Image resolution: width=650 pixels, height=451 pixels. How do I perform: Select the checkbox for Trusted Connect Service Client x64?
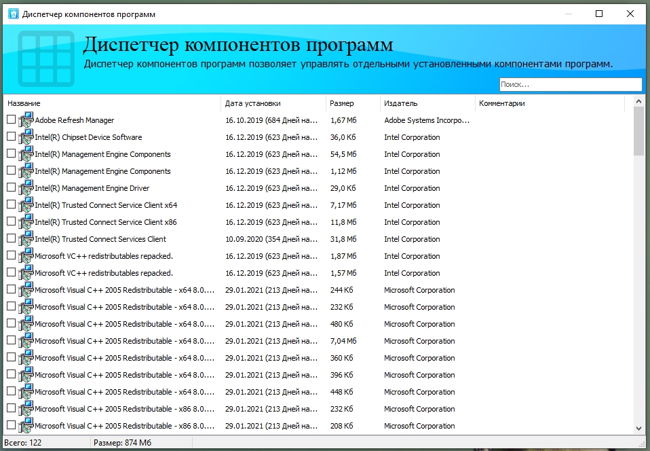pyautogui.click(x=11, y=205)
